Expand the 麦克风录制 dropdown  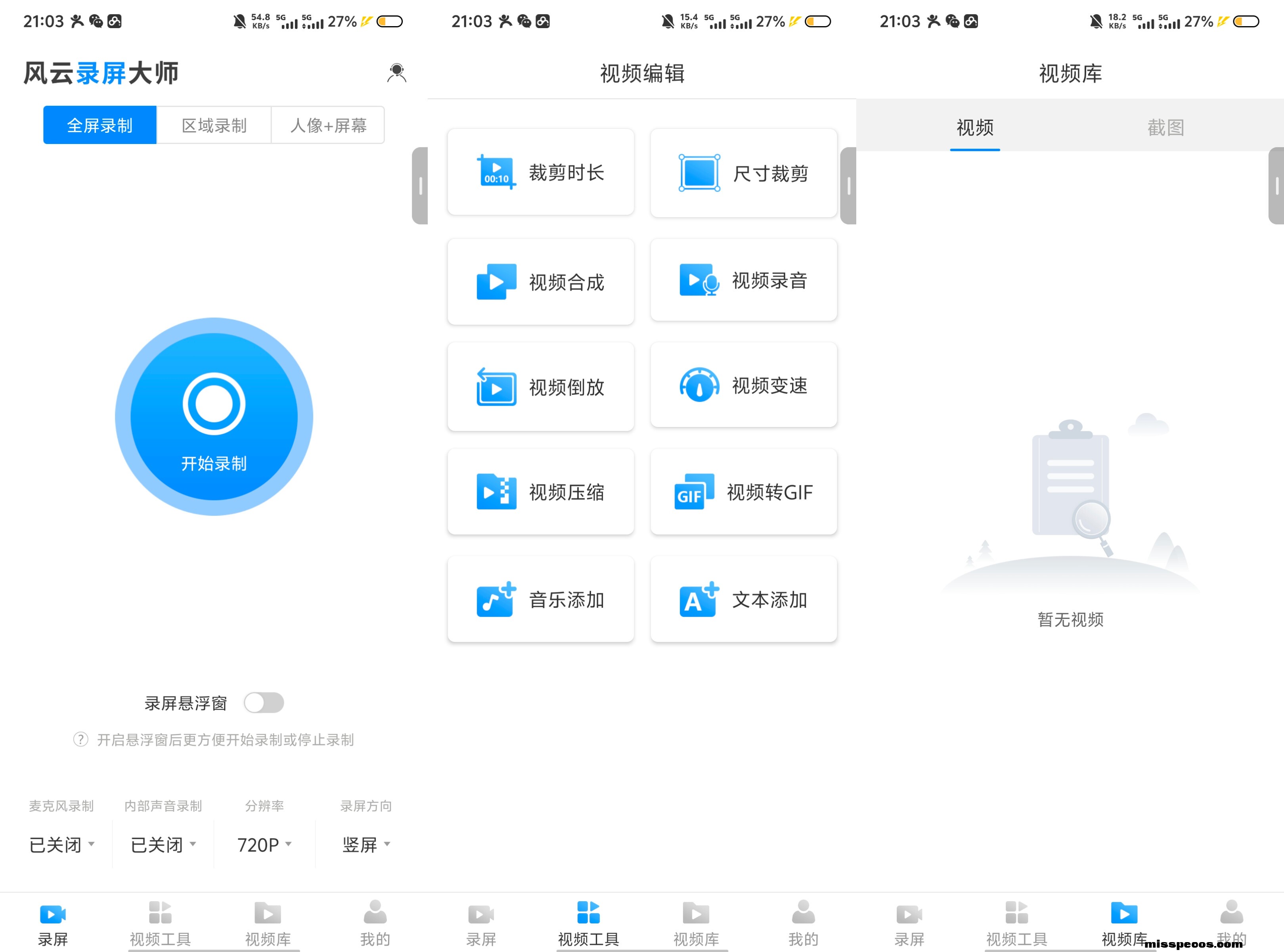coord(61,844)
